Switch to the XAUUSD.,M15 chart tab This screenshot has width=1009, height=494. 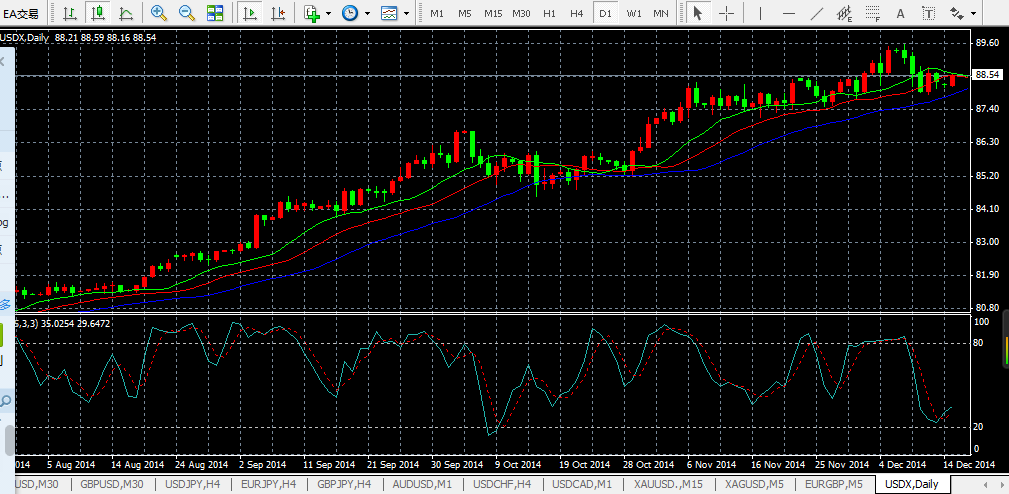coord(668,484)
